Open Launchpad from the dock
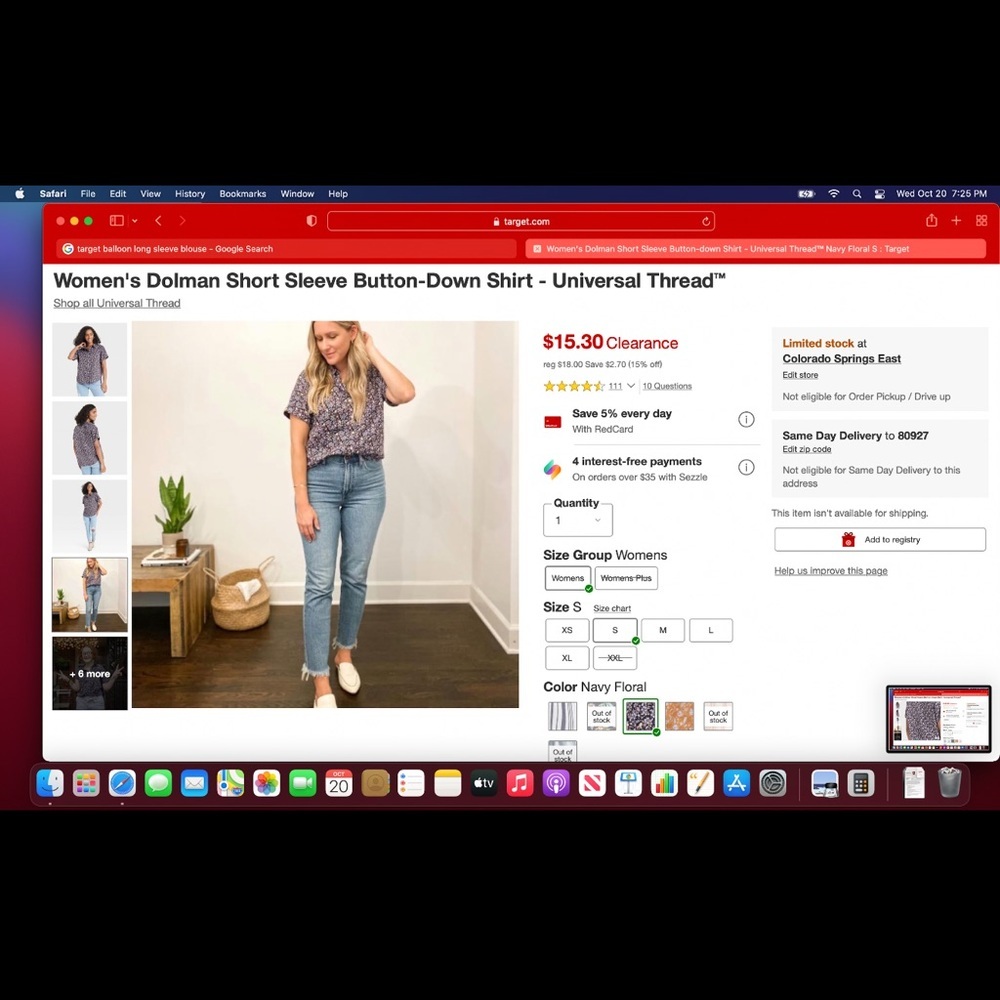 coord(86,783)
